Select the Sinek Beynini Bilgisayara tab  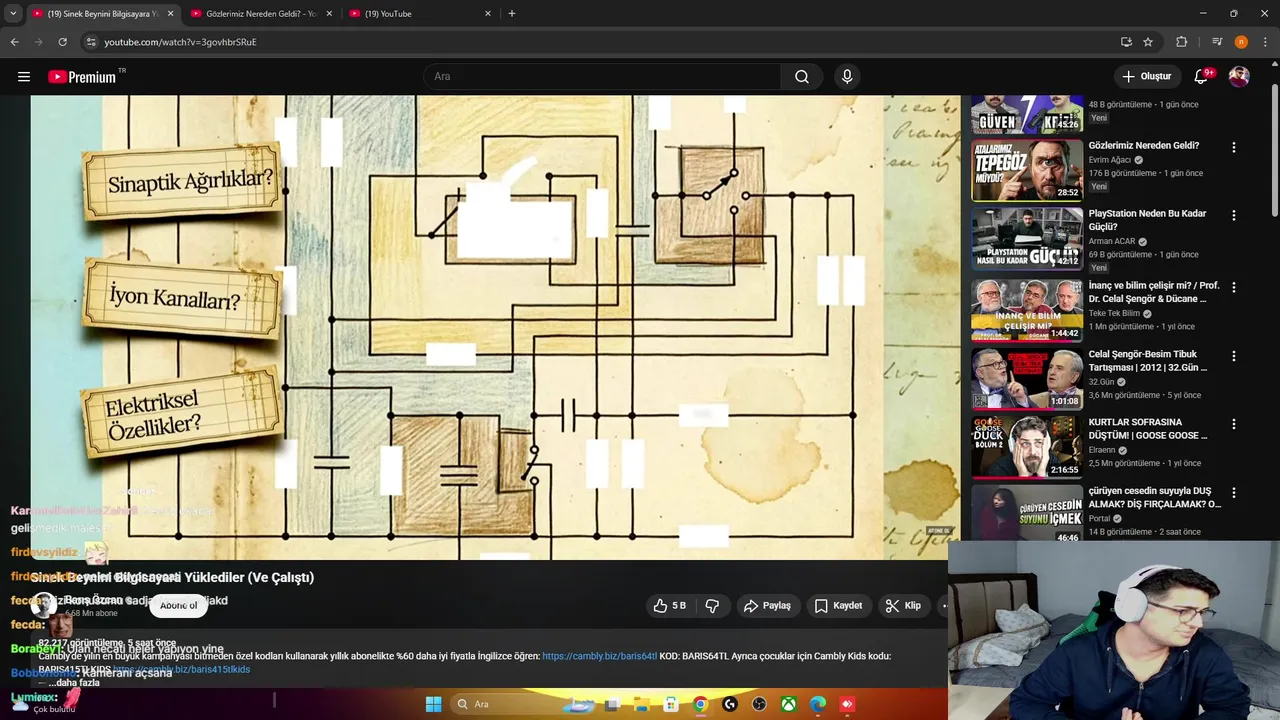[x=102, y=14]
